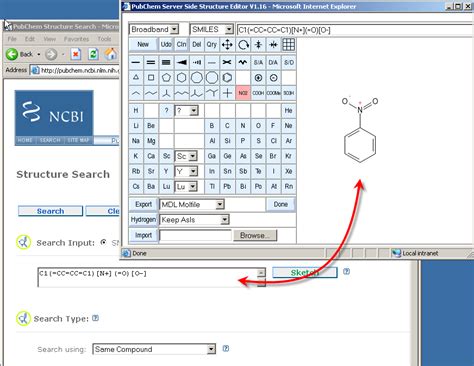474x366 pixels.
Task: Insert the SO3H group template
Action: pyautogui.click(x=289, y=93)
